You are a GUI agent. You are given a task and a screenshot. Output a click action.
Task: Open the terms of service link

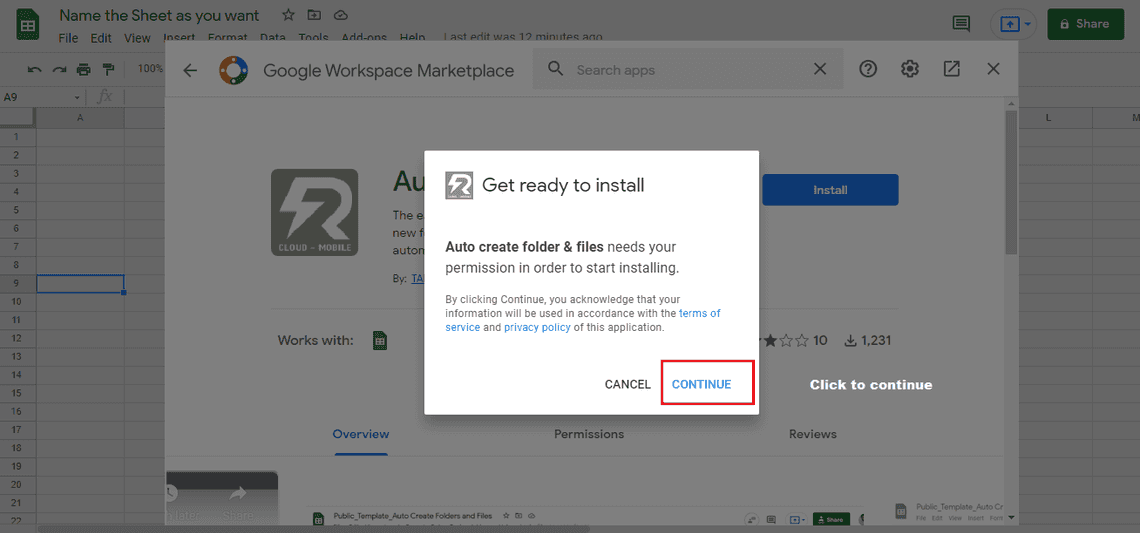[699, 313]
